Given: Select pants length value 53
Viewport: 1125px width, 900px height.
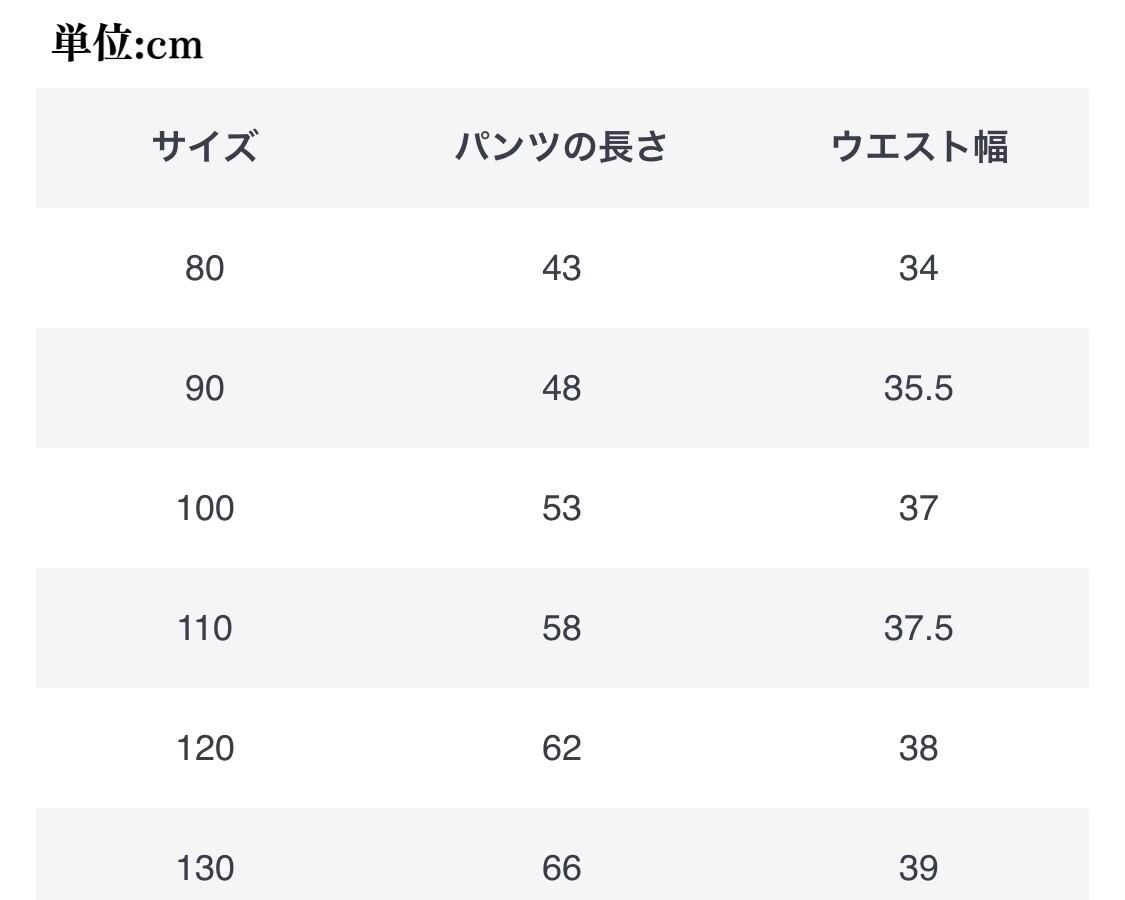Looking at the screenshot, I should pyautogui.click(x=561, y=508).
